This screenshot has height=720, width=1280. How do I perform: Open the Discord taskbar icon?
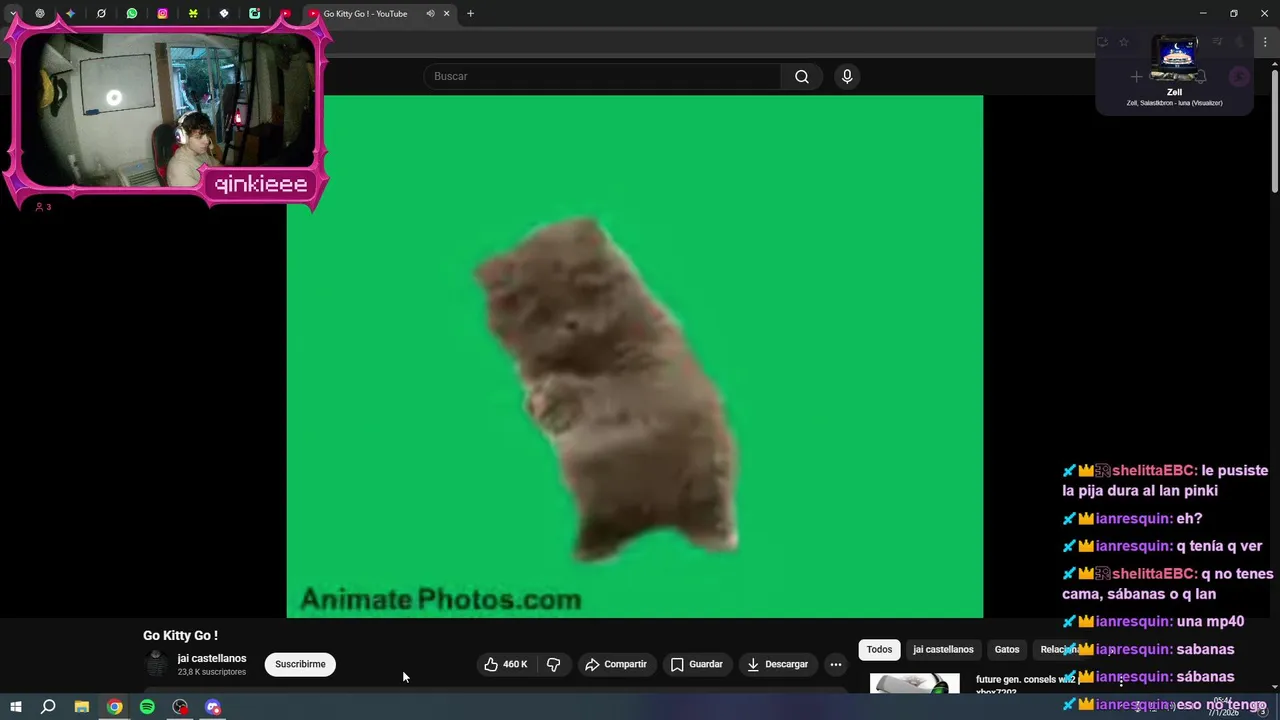pyautogui.click(x=213, y=707)
